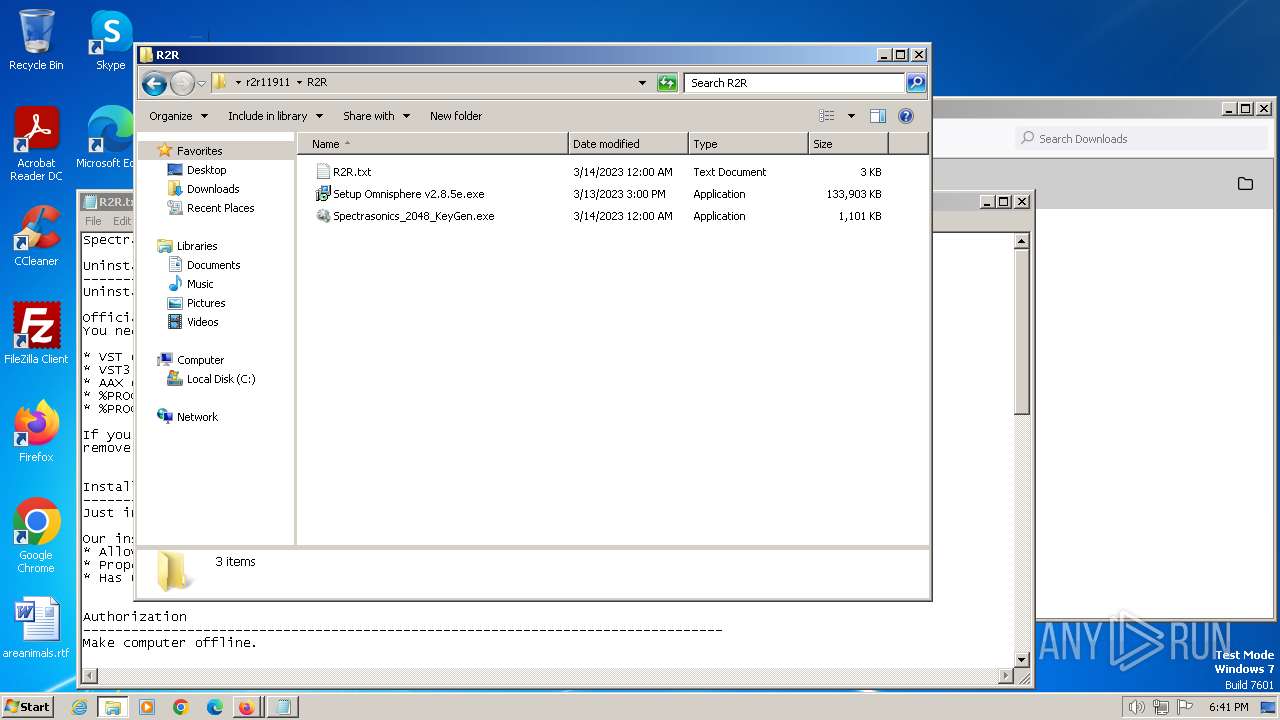Open Internet Explorer from the taskbar
This screenshot has width=1280, height=720.
(x=80, y=707)
